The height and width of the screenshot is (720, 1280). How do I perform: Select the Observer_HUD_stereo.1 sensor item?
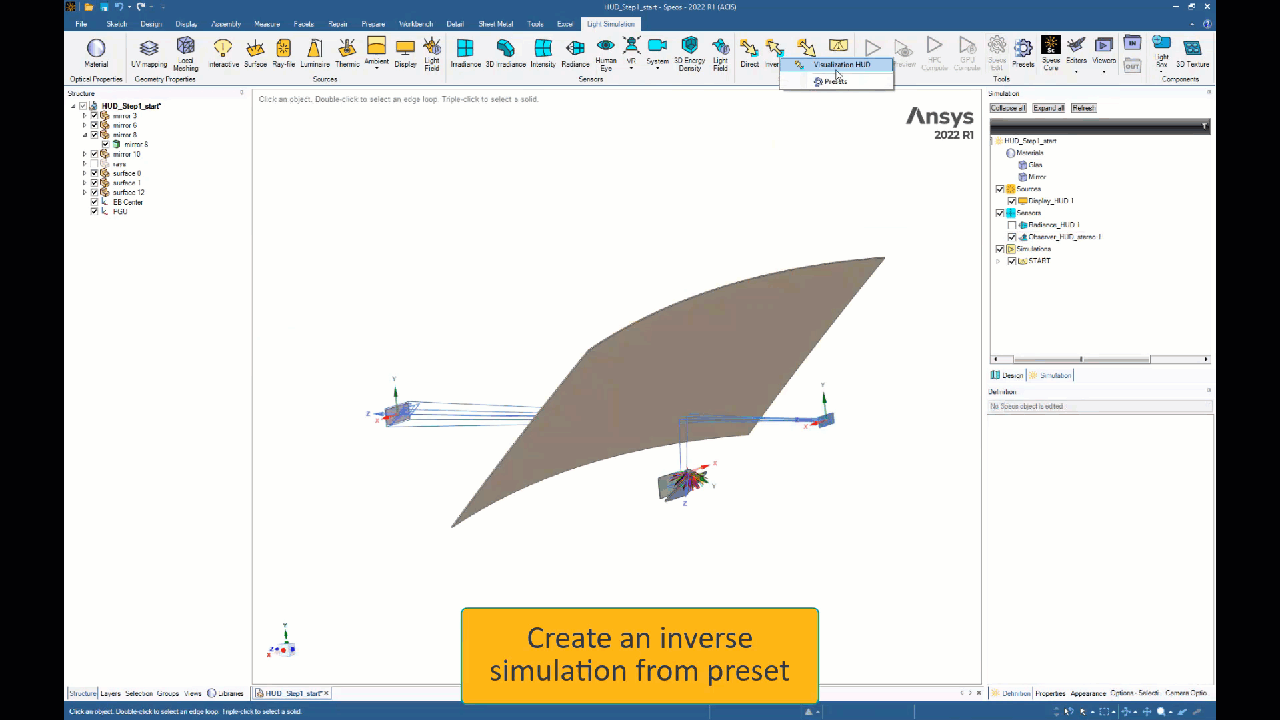coord(1064,237)
